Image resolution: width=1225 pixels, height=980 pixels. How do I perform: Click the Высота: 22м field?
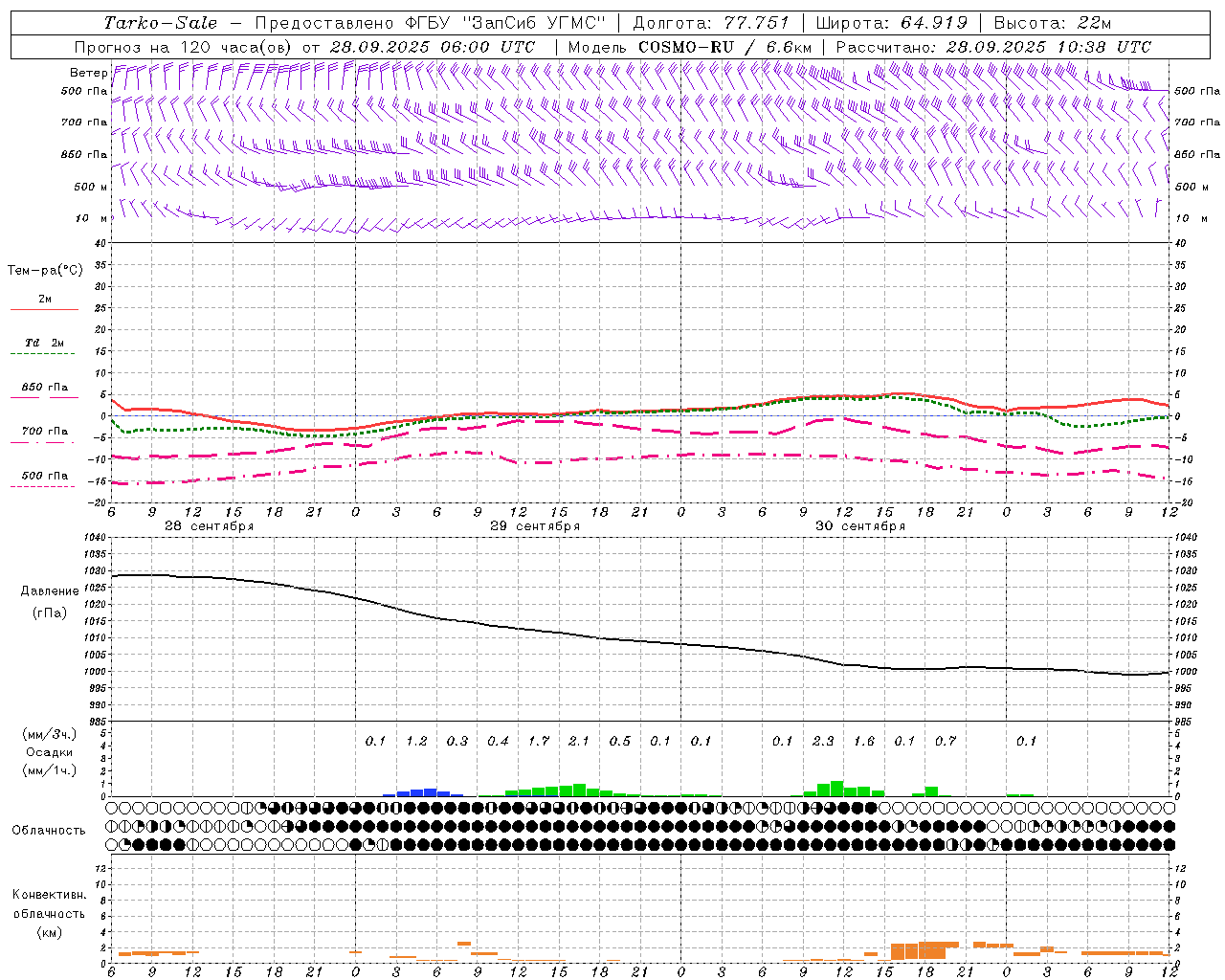pos(1053,23)
